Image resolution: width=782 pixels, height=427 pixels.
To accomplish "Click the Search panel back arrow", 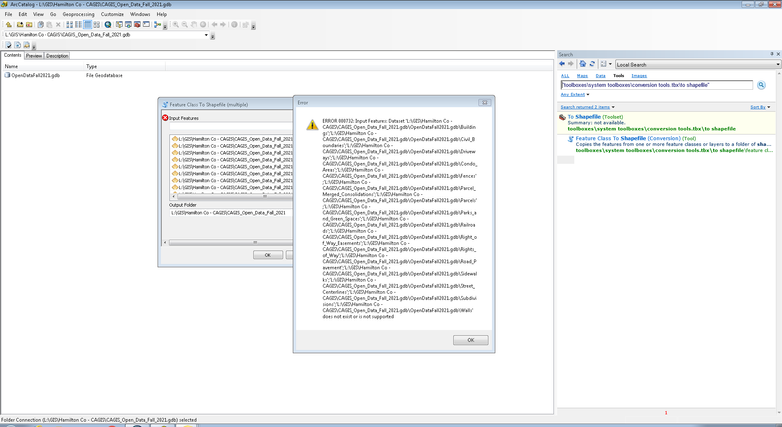I will (x=562, y=64).
